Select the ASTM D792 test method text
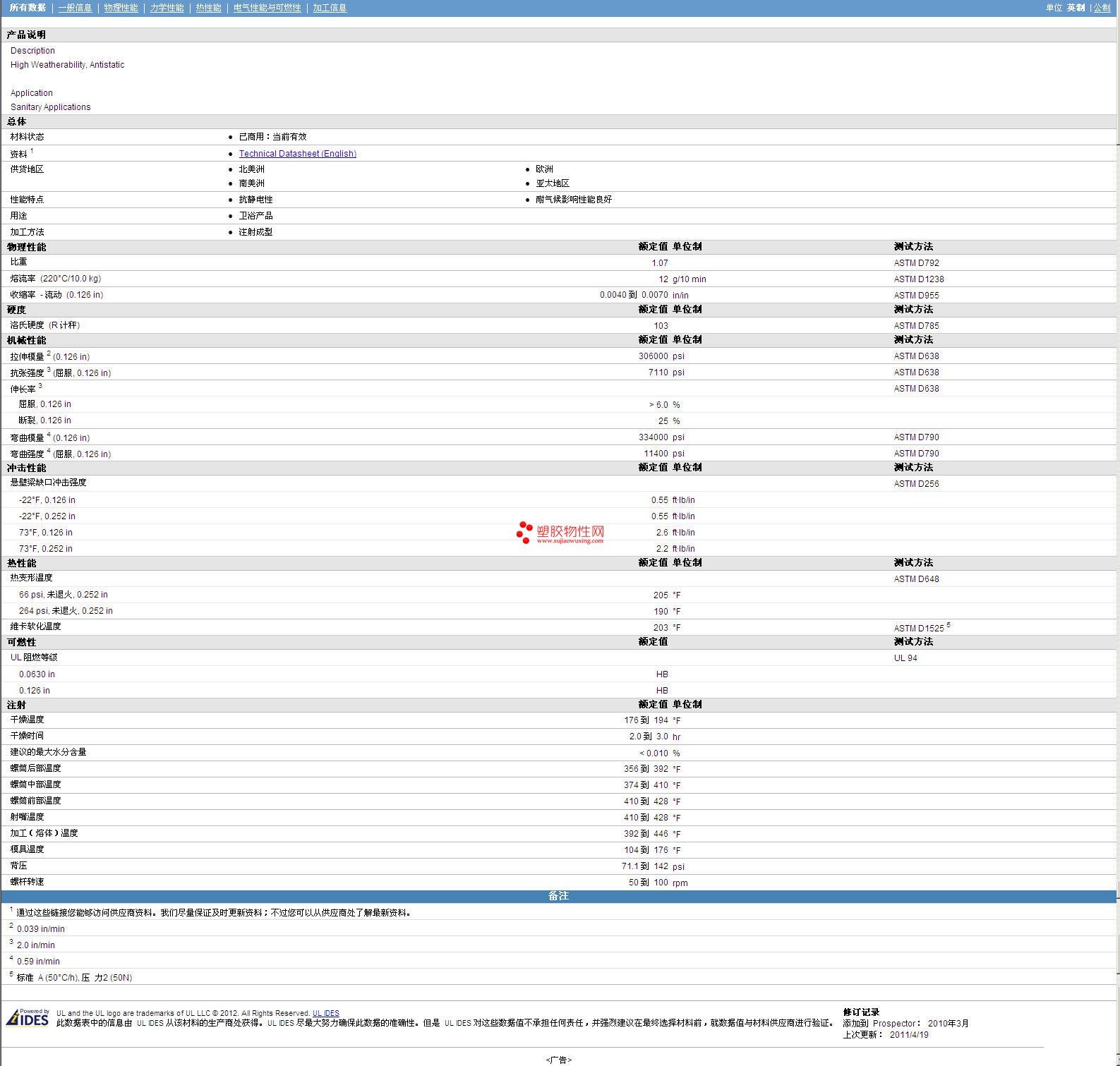Image resolution: width=1120 pixels, height=1066 pixels. pos(916,263)
